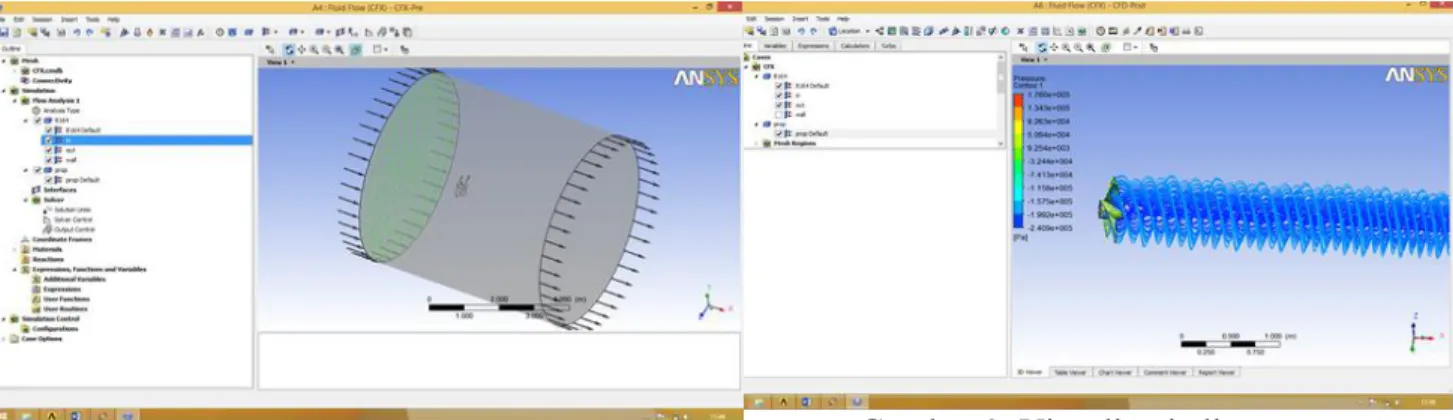Click the selection arrow icon in CFX-Pre viewer toolbar
The image size is (1453, 420).
tap(270, 50)
